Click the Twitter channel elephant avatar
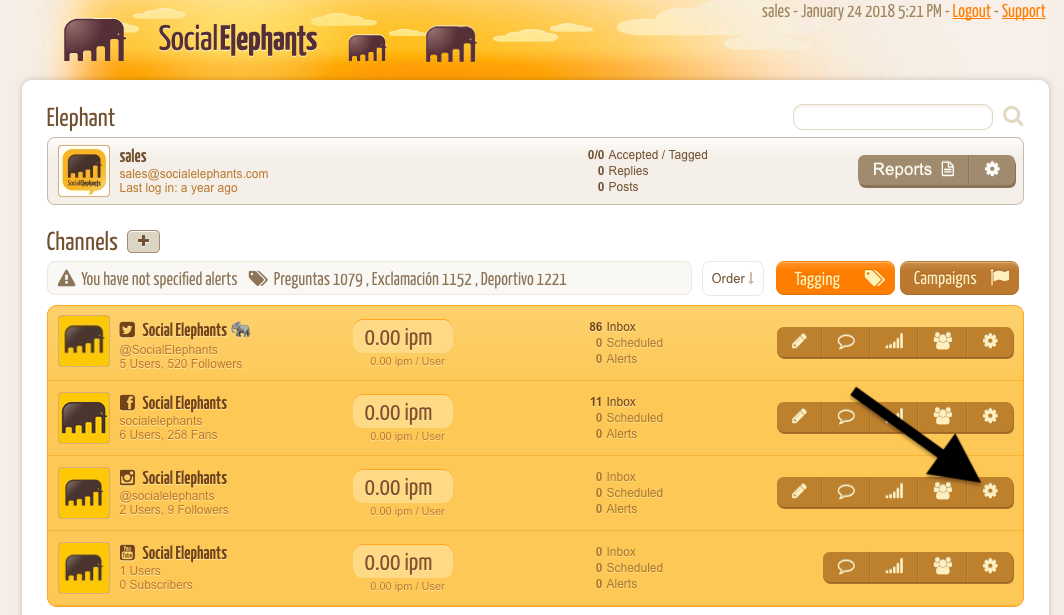Image resolution: width=1064 pixels, height=615 pixels. pyautogui.click(x=84, y=341)
